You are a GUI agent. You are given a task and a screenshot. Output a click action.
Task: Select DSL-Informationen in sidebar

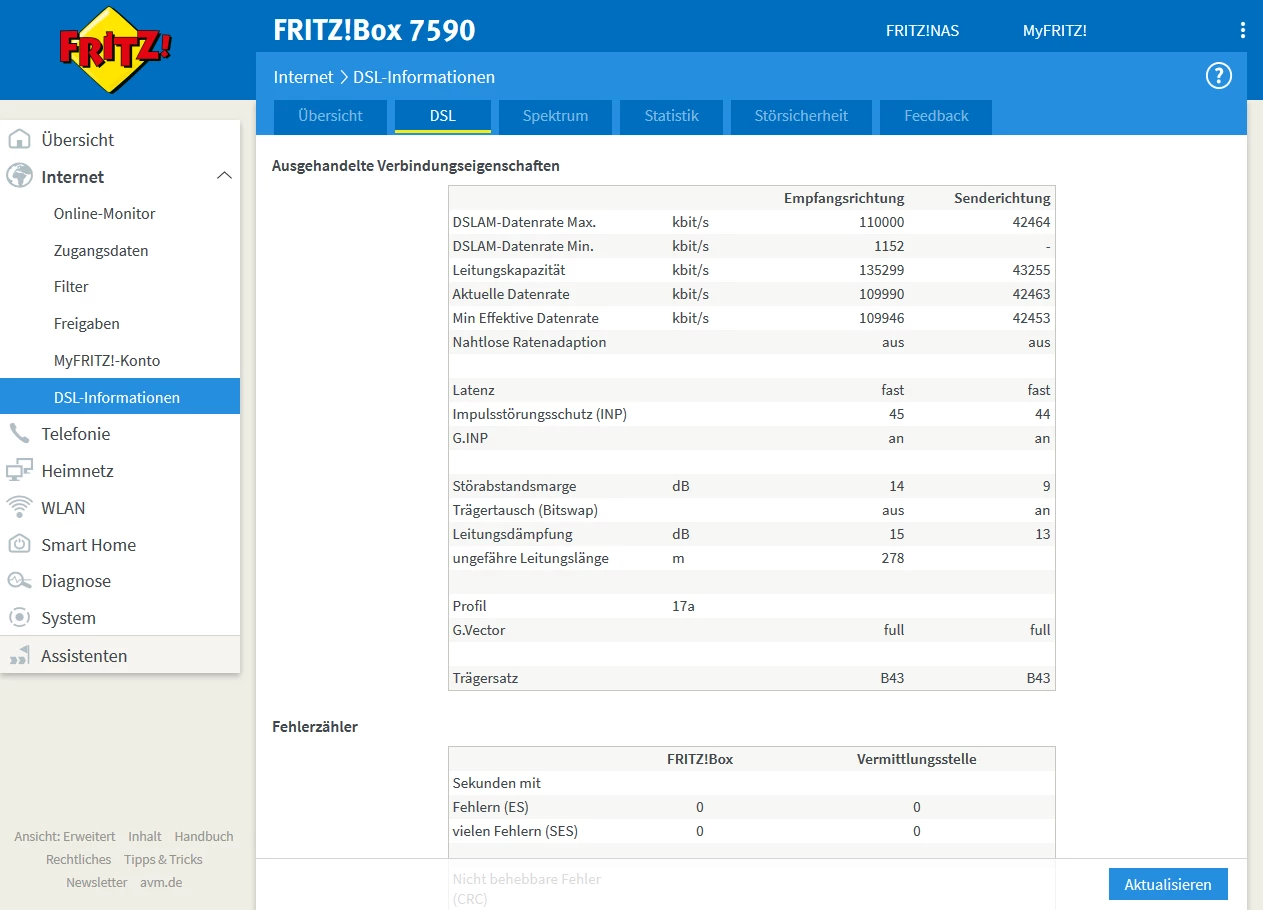point(120,397)
